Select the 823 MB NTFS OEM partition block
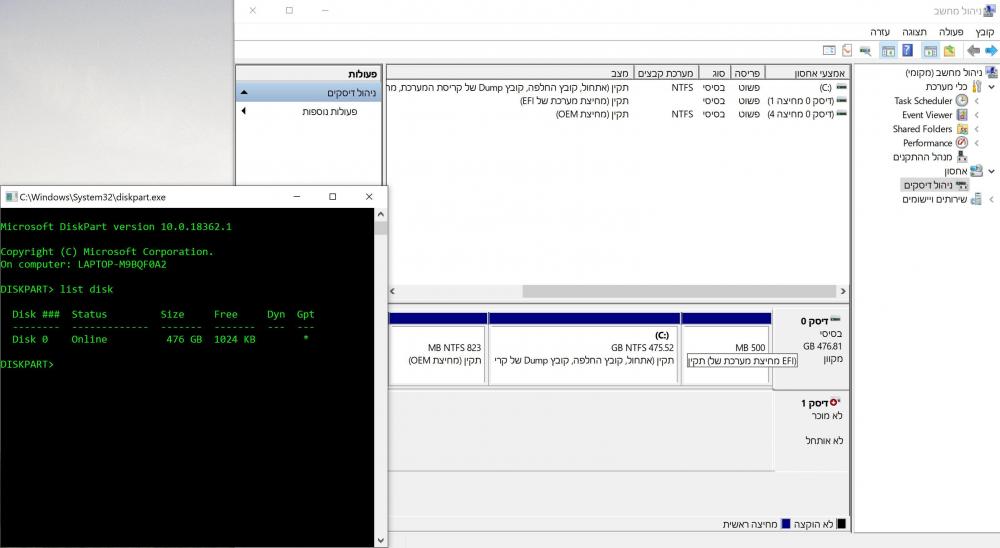1000x548 pixels. (x=438, y=348)
